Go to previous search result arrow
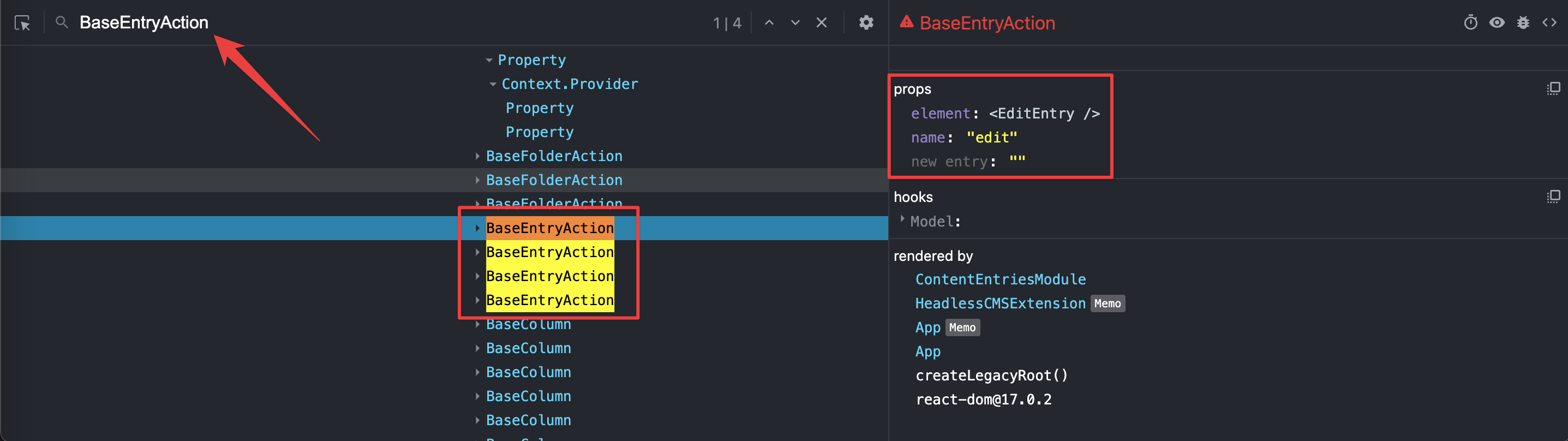Screen dimensions: 1568x441 coord(769,23)
